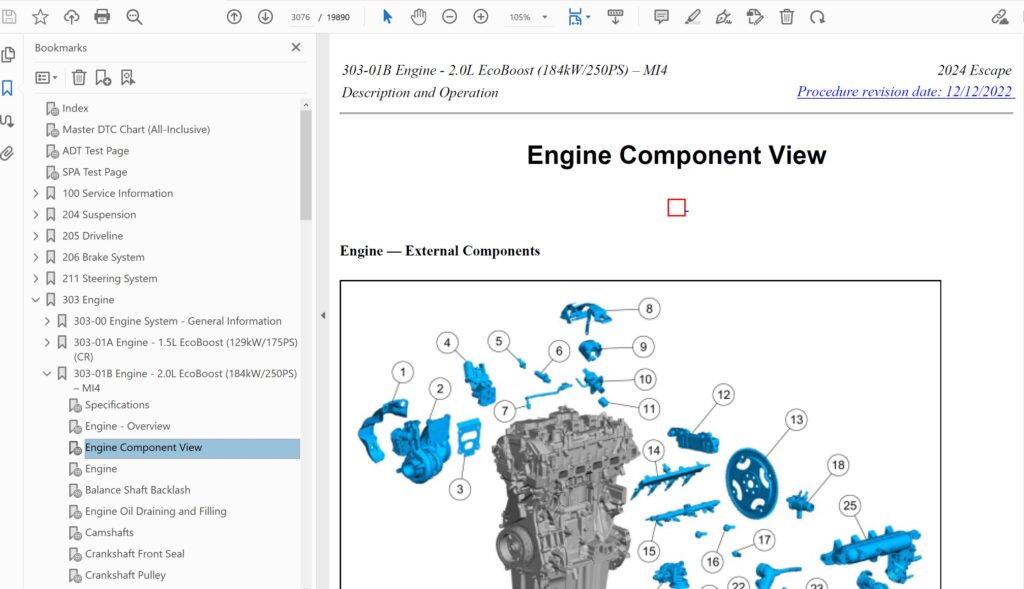Screen dimensions: 1024x589
Task: Click the zoom out minus icon
Action: tap(450, 17)
